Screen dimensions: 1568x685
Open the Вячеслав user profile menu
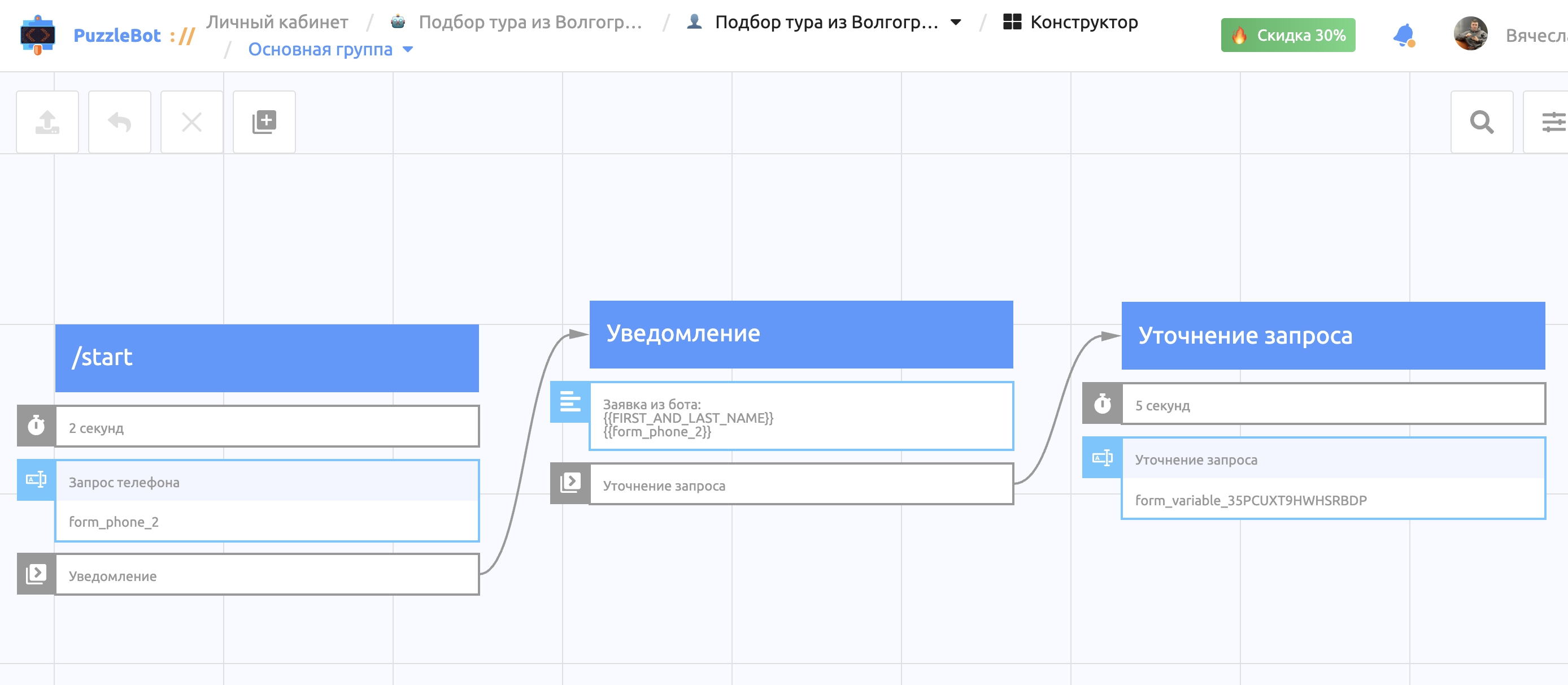pyautogui.click(x=1536, y=35)
